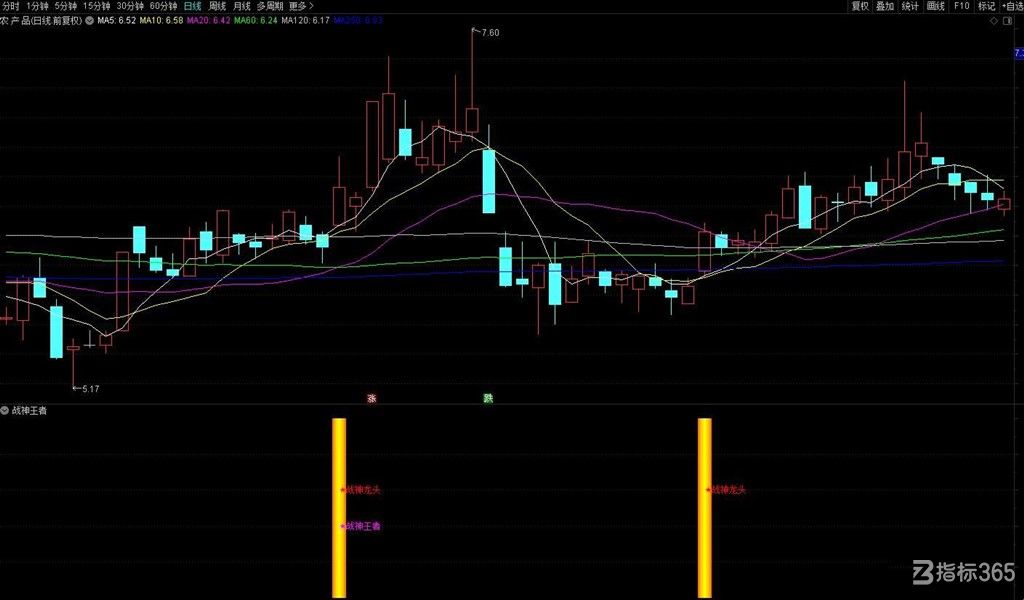
Task: Click the MA20: 6.42 indicator label
Action: [208, 20]
